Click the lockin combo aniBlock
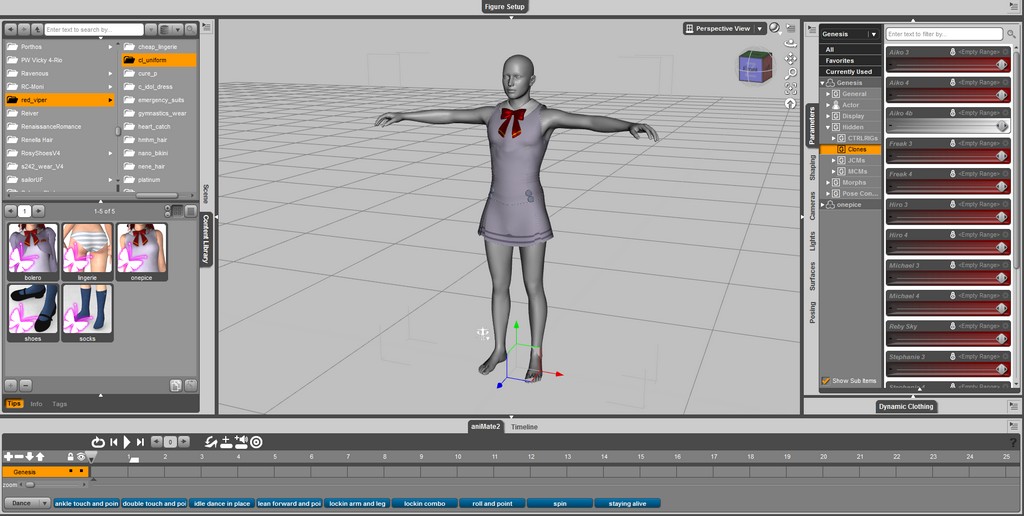 tap(424, 504)
